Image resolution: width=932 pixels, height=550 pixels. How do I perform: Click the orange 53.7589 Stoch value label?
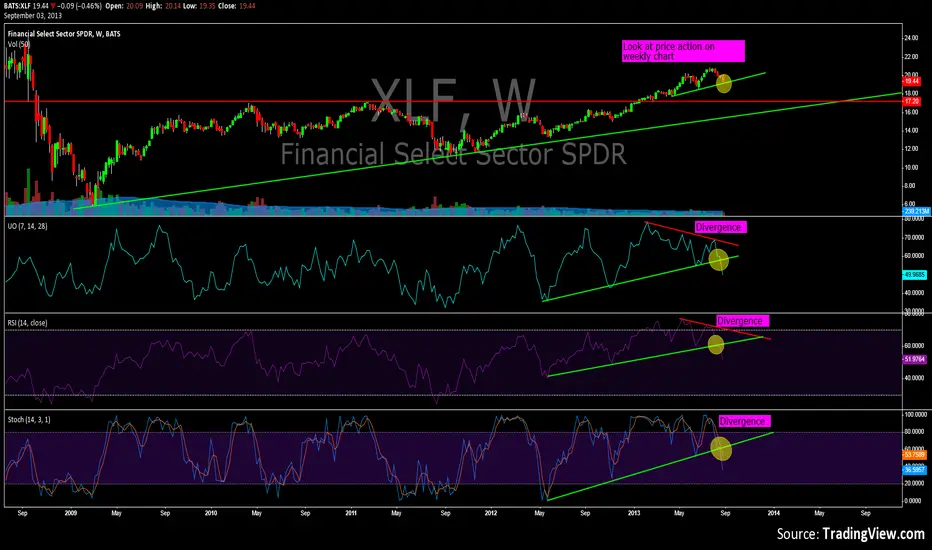point(914,455)
